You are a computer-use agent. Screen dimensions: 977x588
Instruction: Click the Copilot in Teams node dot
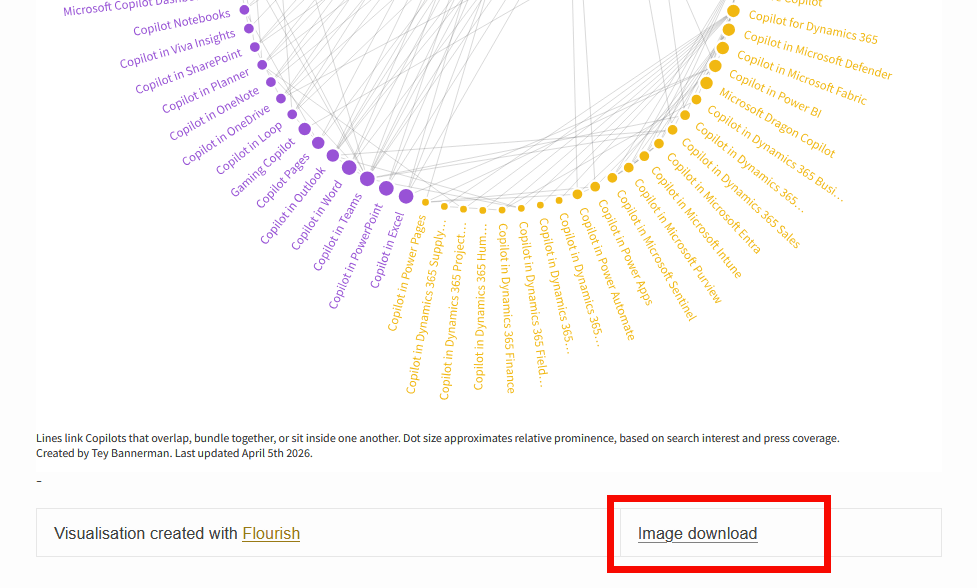point(367,179)
